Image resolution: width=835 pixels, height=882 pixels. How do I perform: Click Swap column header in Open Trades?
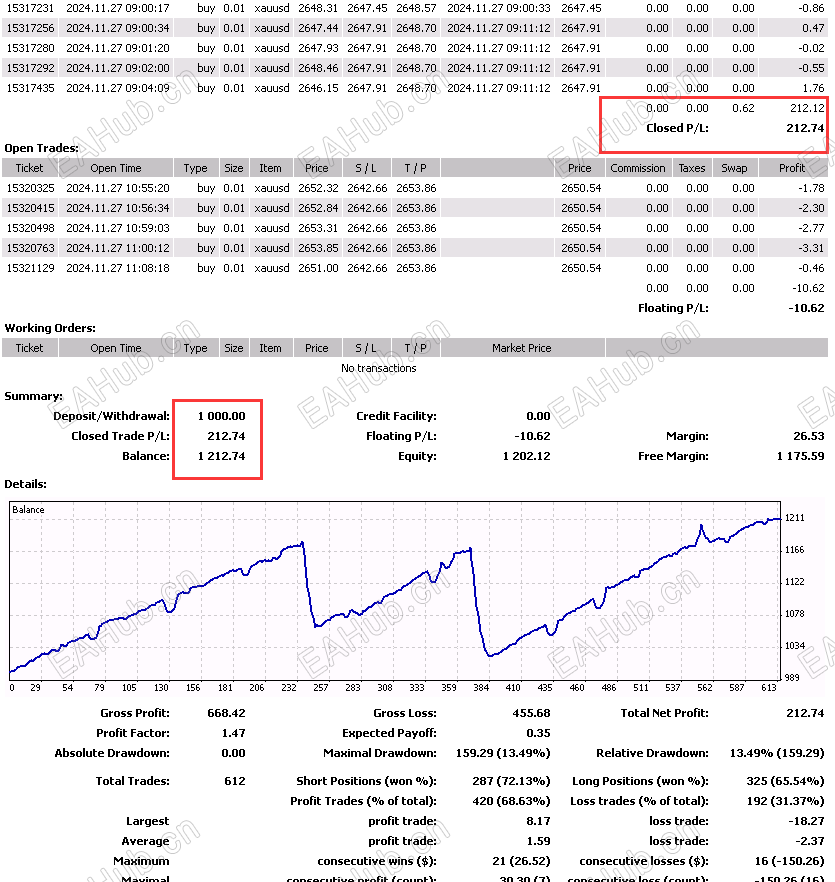click(x=734, y=168)
